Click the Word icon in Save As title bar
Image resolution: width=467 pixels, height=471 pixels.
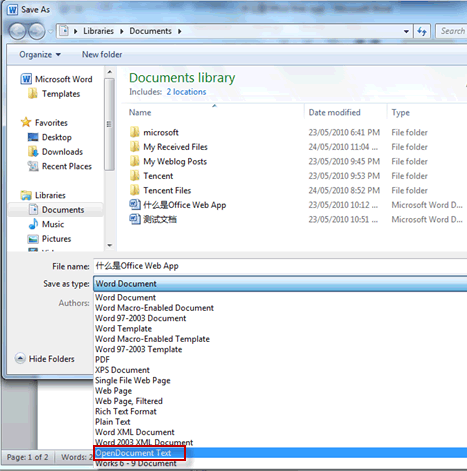pos(13,9)
